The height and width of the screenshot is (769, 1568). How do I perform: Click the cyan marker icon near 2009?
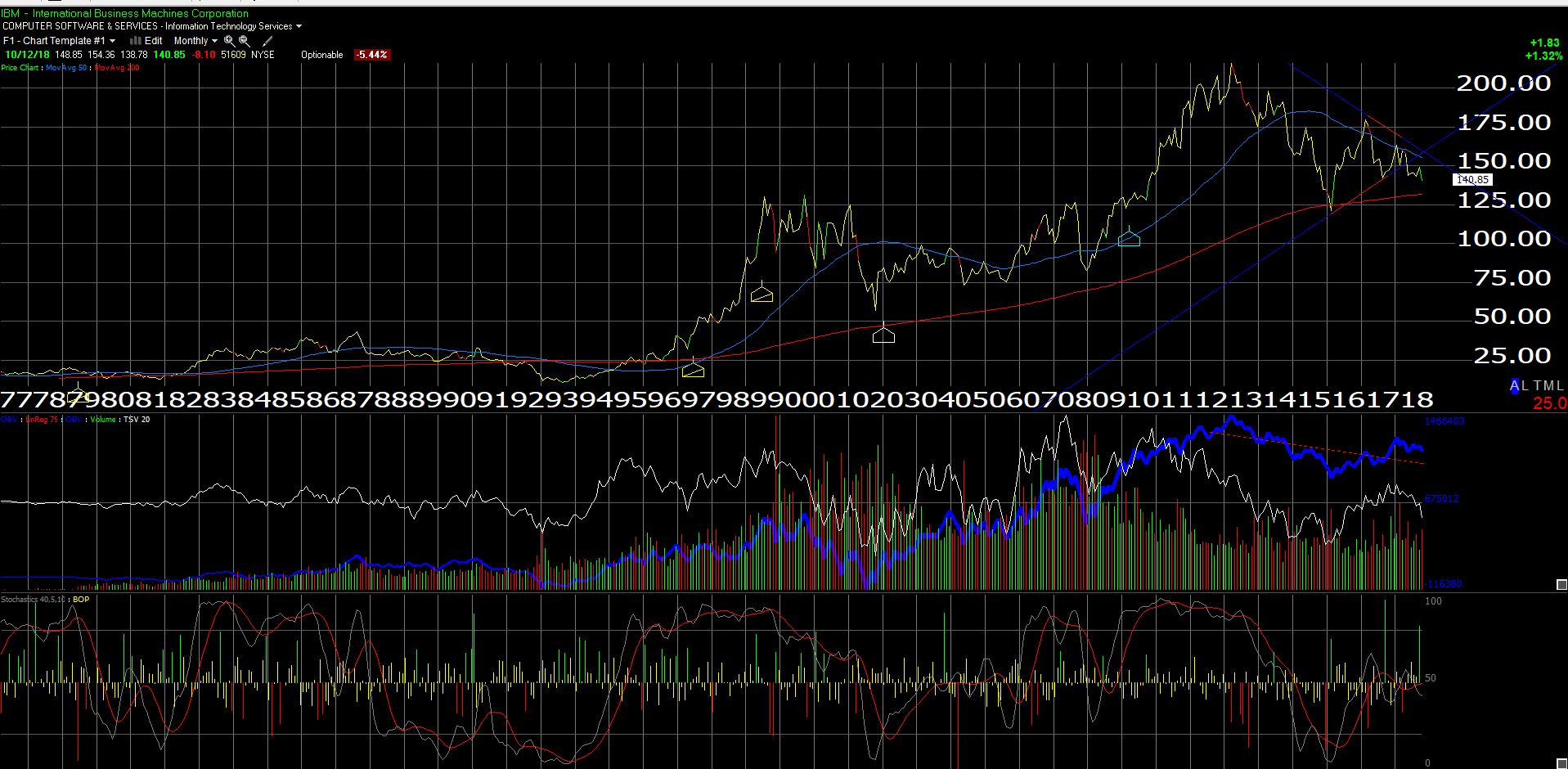coord(1129,237)
